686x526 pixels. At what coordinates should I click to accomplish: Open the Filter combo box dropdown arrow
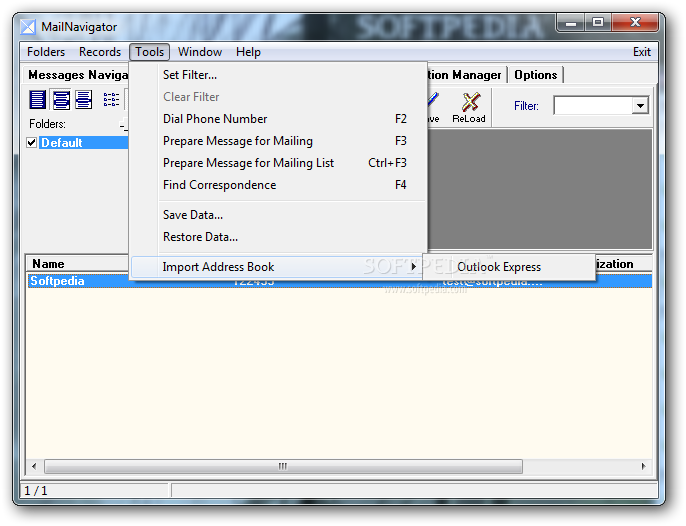(x=640, y=106)
